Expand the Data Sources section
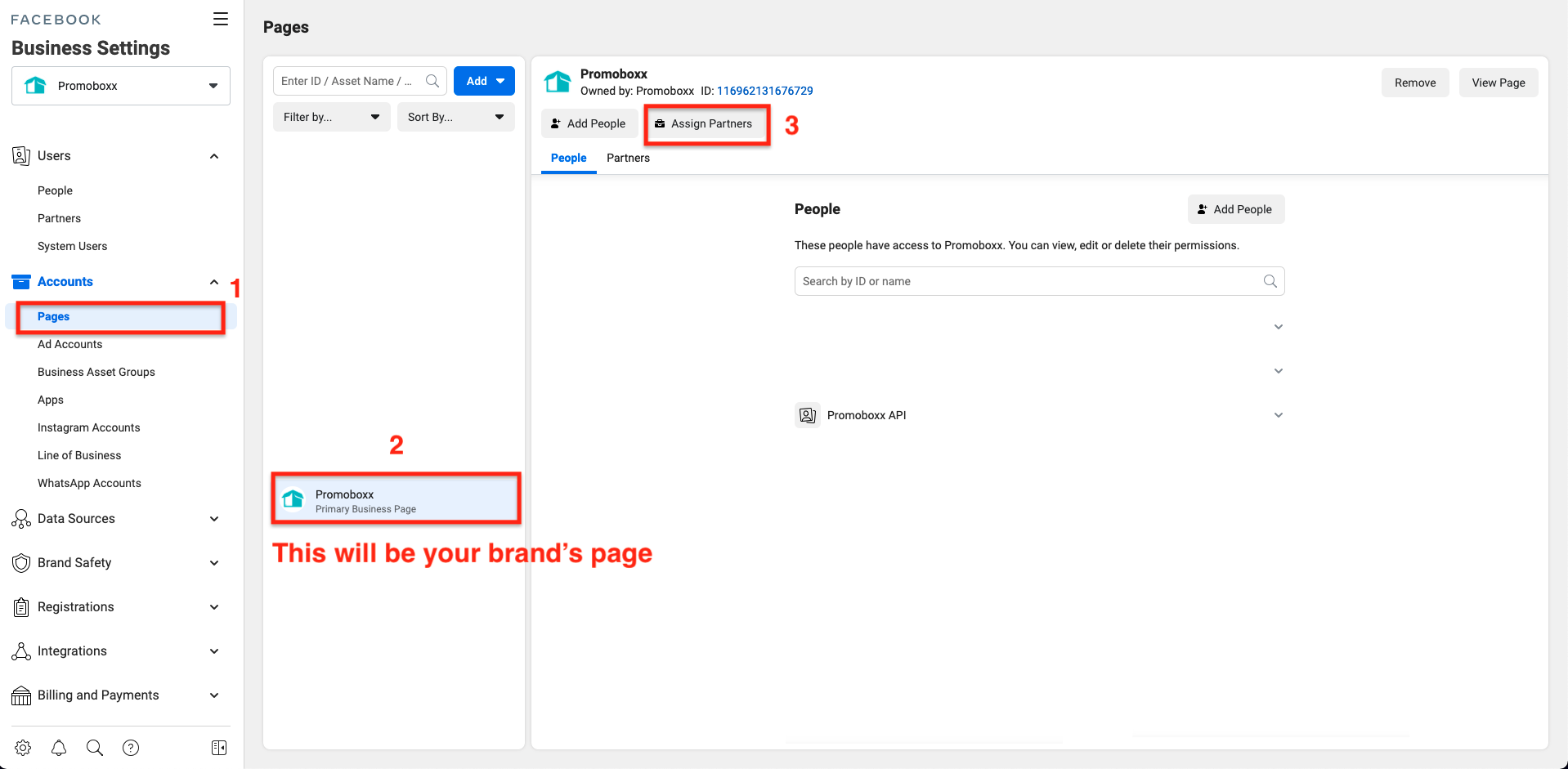Viewport: 1568px width, 769px height. pos(214,519)
